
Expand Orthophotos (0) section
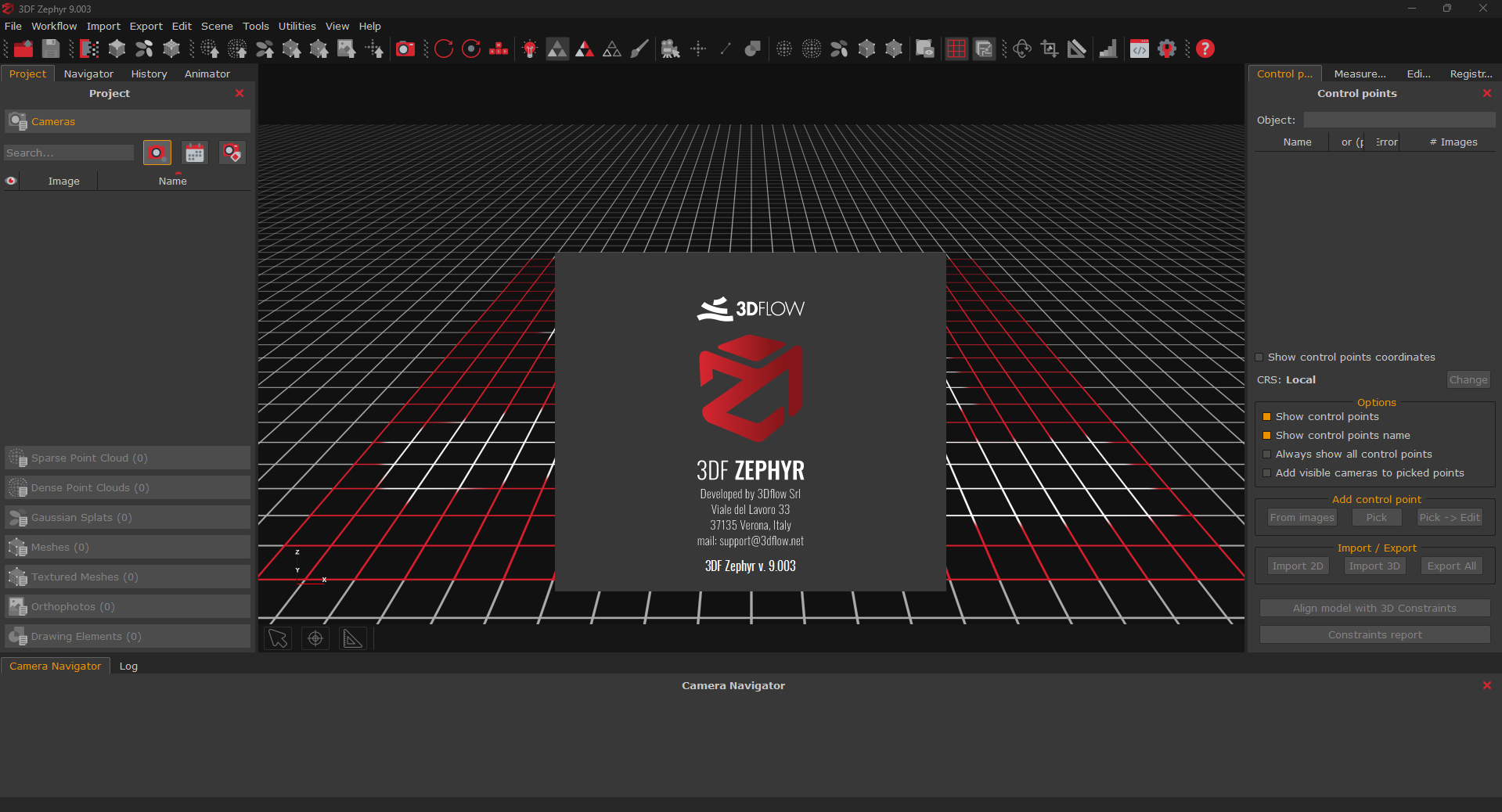[x=128, y=606]
